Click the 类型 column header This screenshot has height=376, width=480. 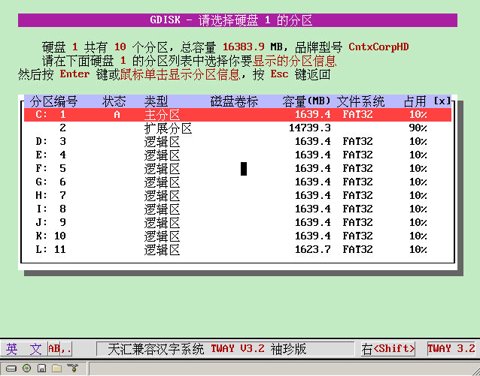point(156,101)
